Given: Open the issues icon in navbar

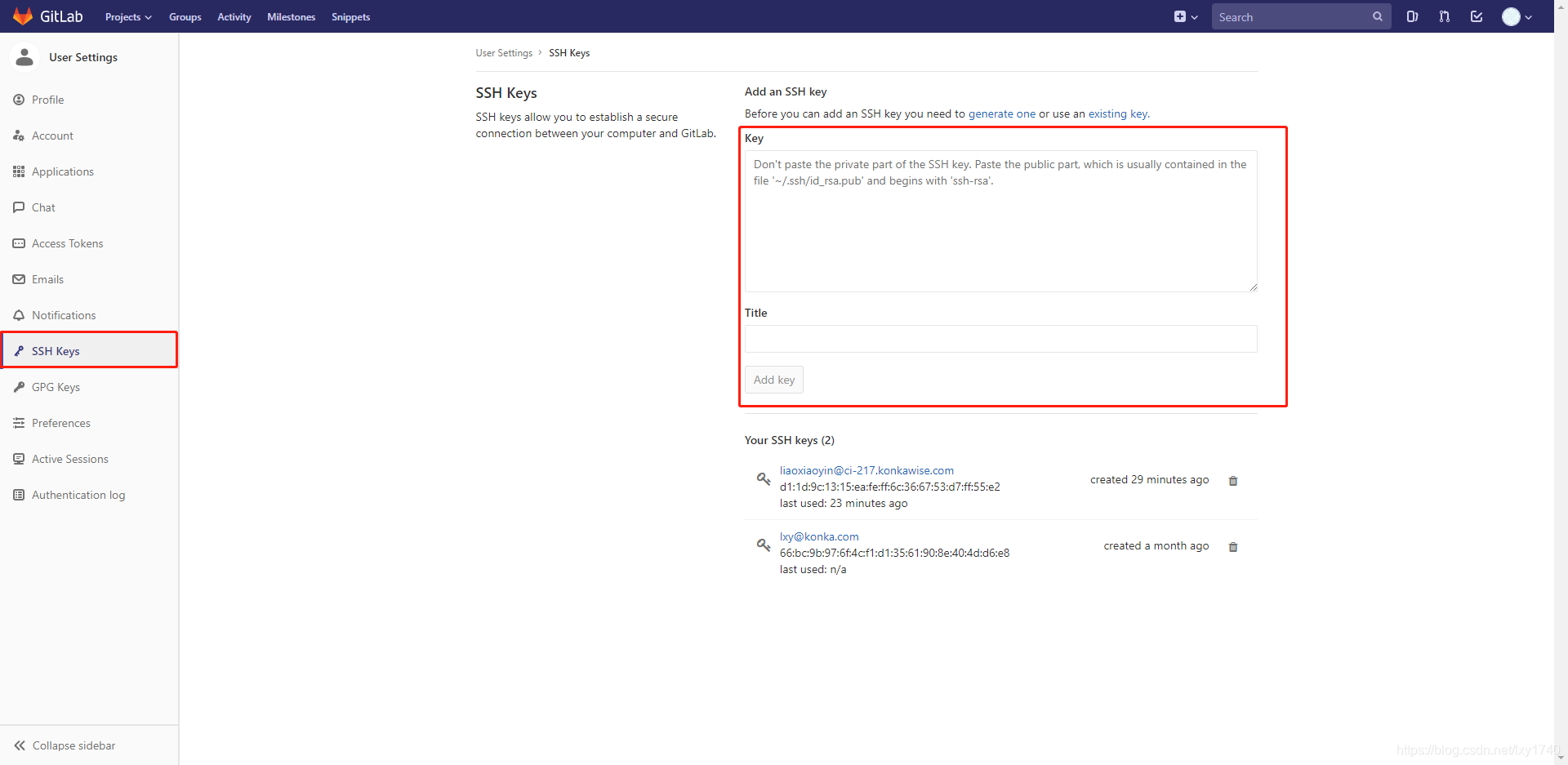Looking at the screenshot, I should click(x=1412, y=16).
